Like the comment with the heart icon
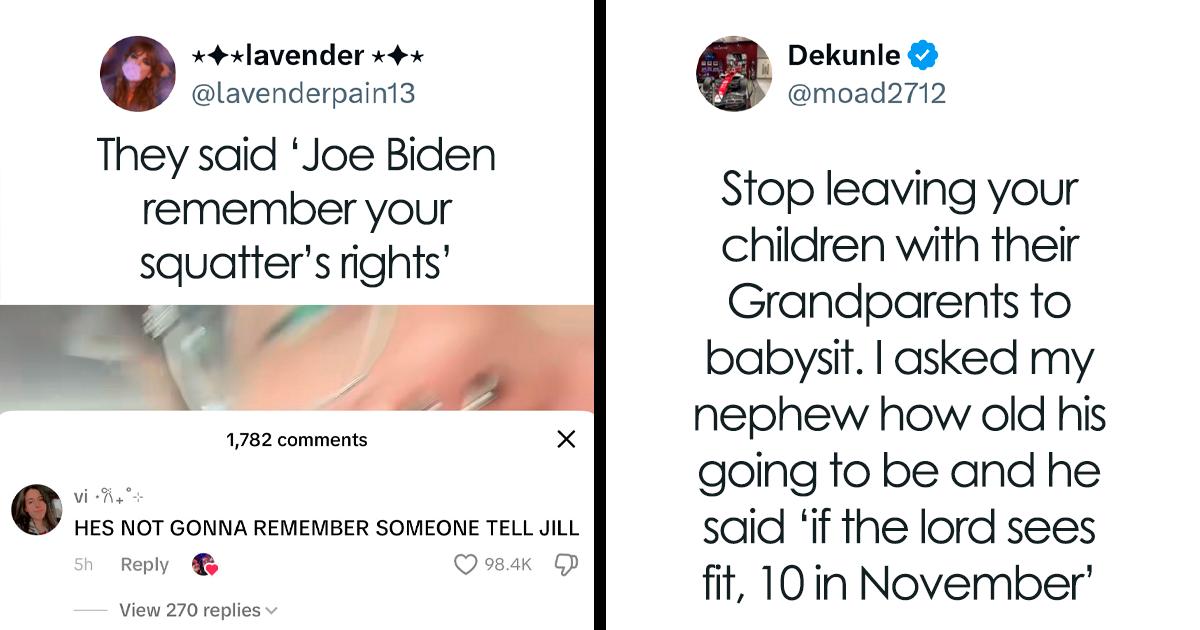 466,565
